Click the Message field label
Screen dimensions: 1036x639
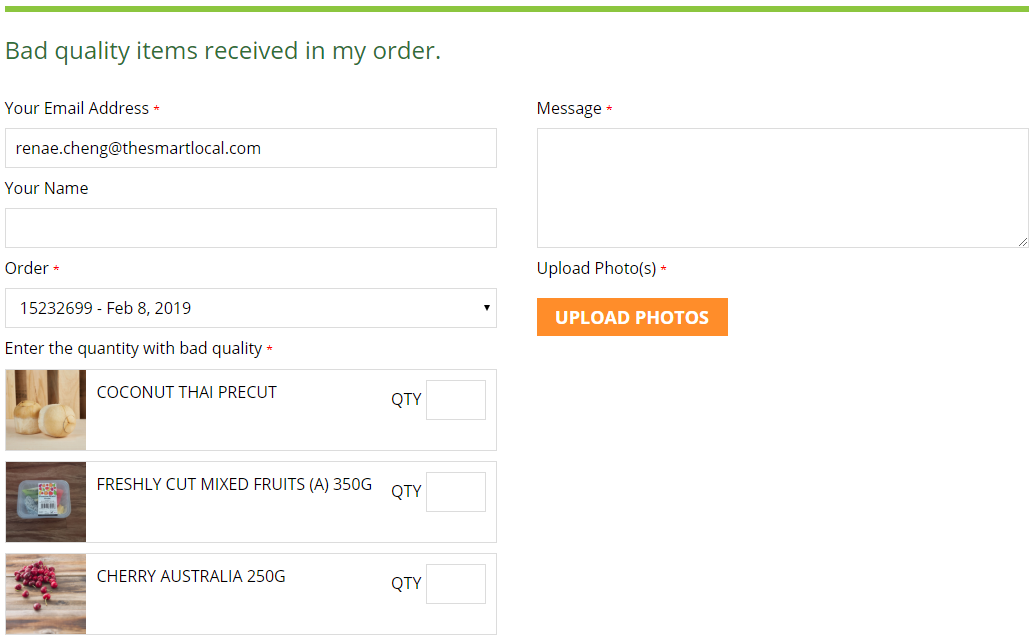click(x=569, y=108)
